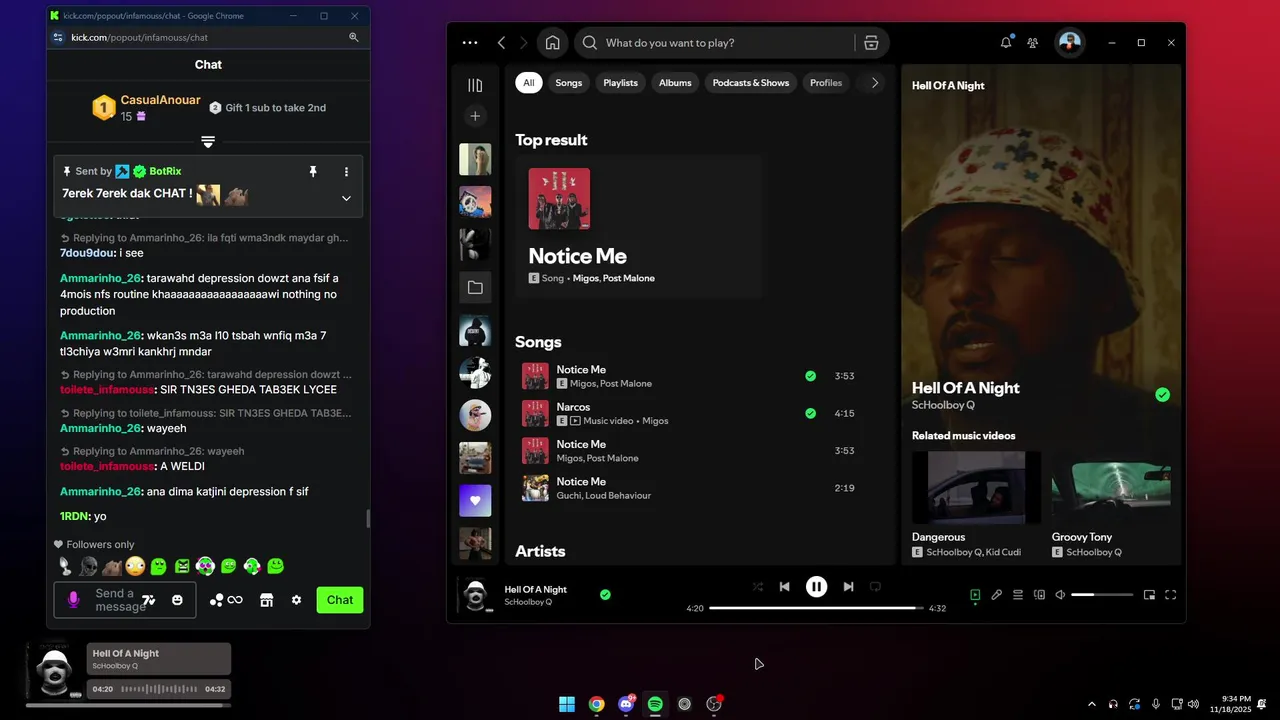This screenshot has width=1280, height=720.
Task: Expand the pinned BotRix message chevron
Action: [346, 198]
